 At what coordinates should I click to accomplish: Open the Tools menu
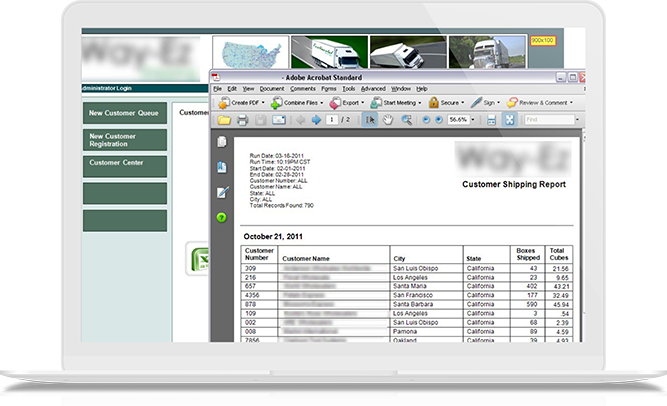[x=349, y=89]
